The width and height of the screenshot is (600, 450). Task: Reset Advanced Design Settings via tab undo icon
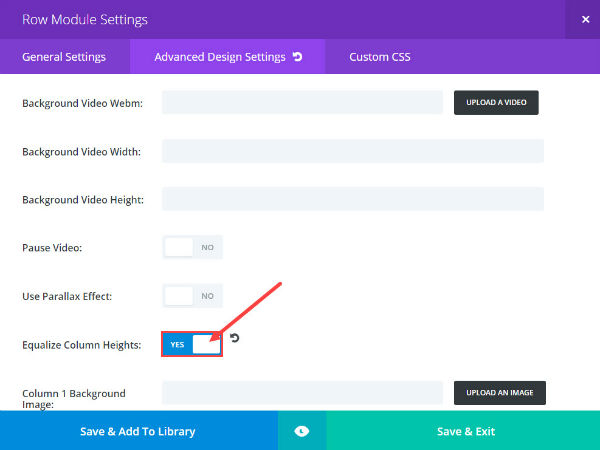[x=297, y=57]
